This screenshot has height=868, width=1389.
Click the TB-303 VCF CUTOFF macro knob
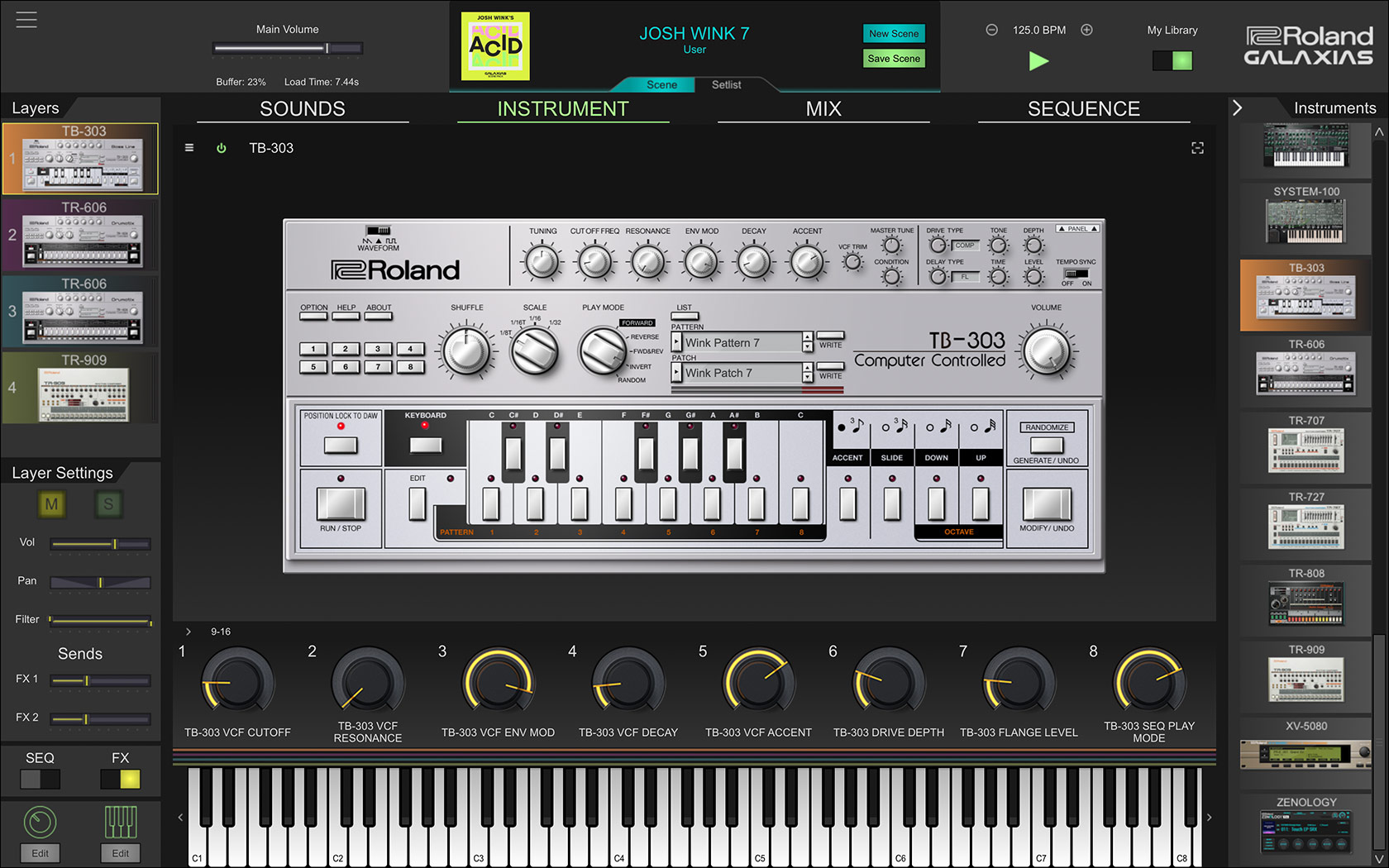click(238, 683)
